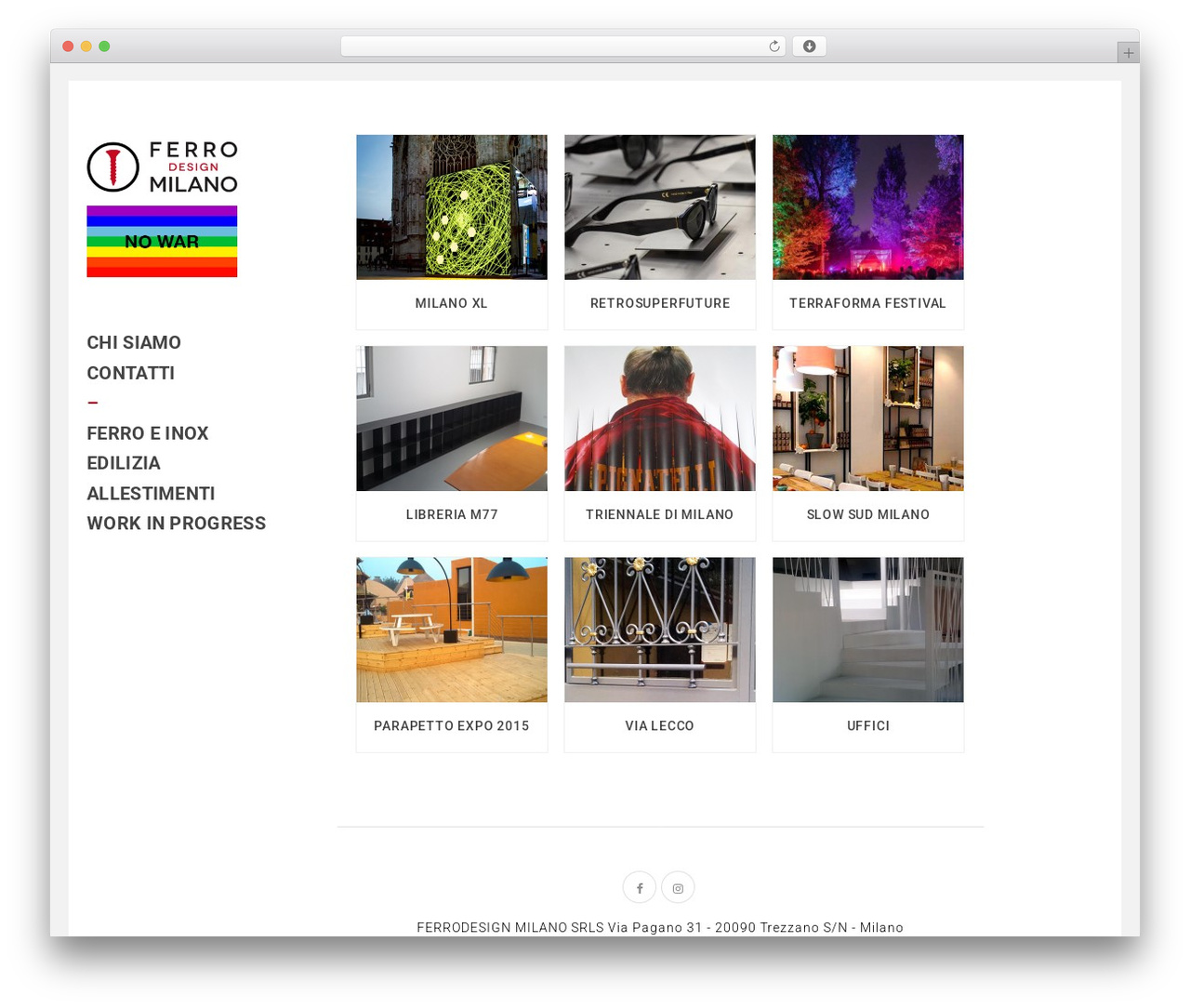Click the footer company address text

[660, 927]
